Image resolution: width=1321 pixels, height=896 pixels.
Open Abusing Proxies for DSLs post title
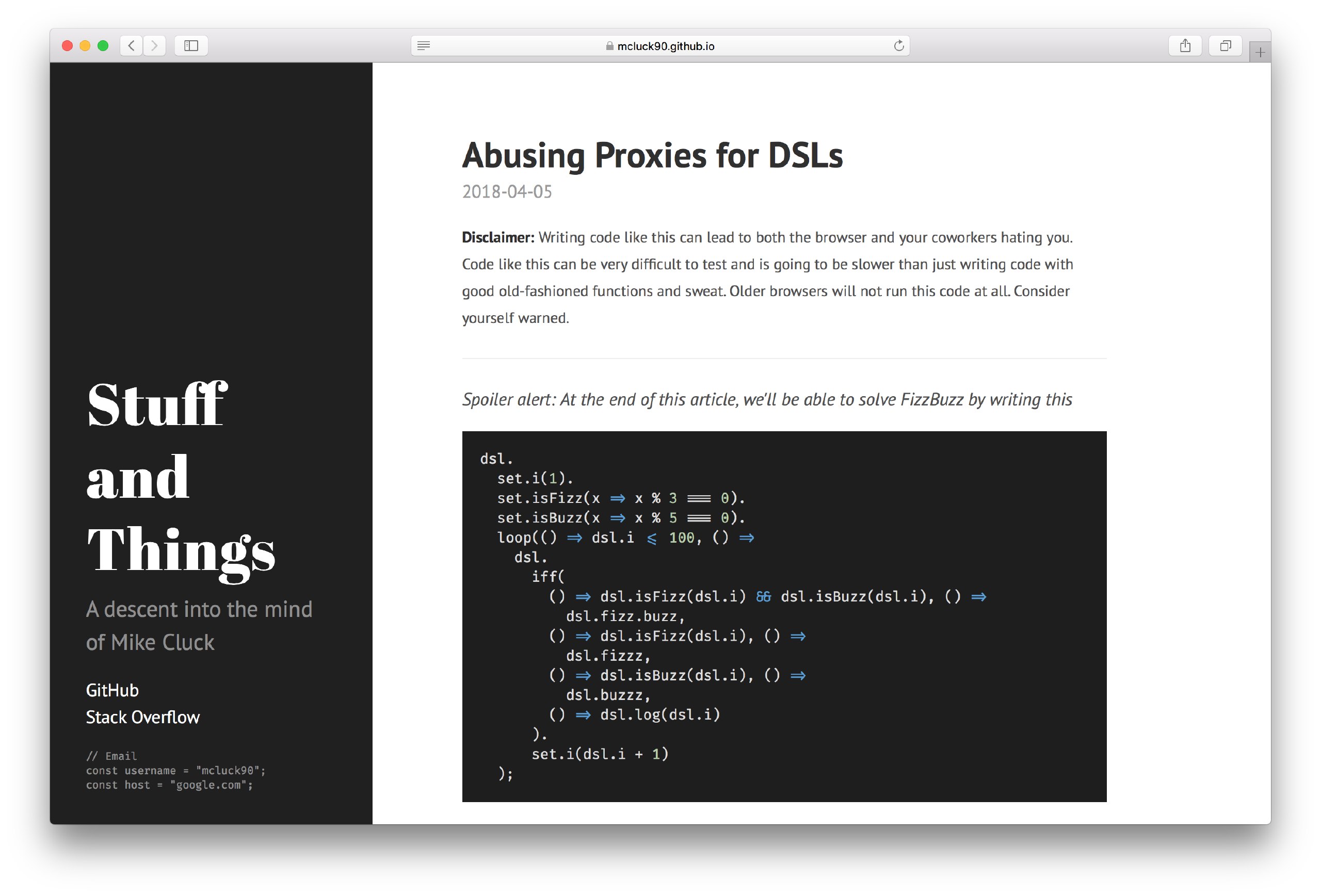pos(652,155)
